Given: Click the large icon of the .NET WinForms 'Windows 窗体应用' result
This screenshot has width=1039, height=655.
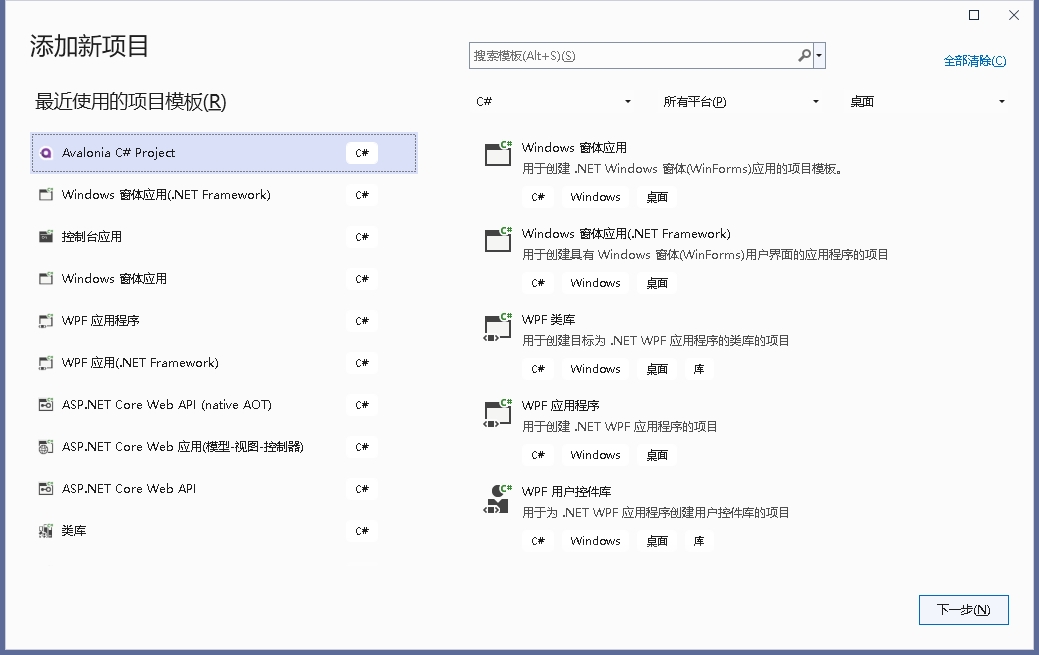Looking at the screenshot, I should coord(498,154).
